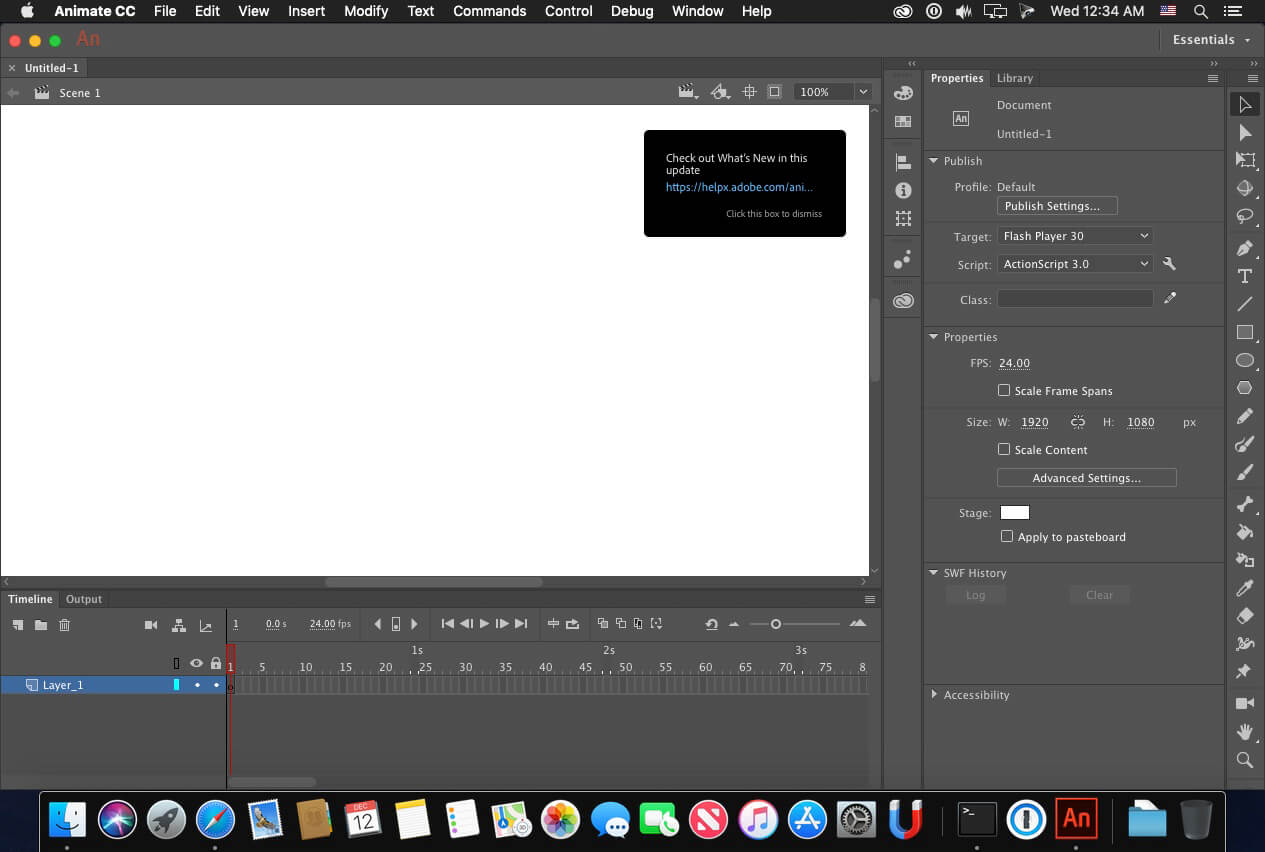1265x852 pixels.
Task: Tick the Apply to pasteboard checkbox
Action: (1007, 537)
